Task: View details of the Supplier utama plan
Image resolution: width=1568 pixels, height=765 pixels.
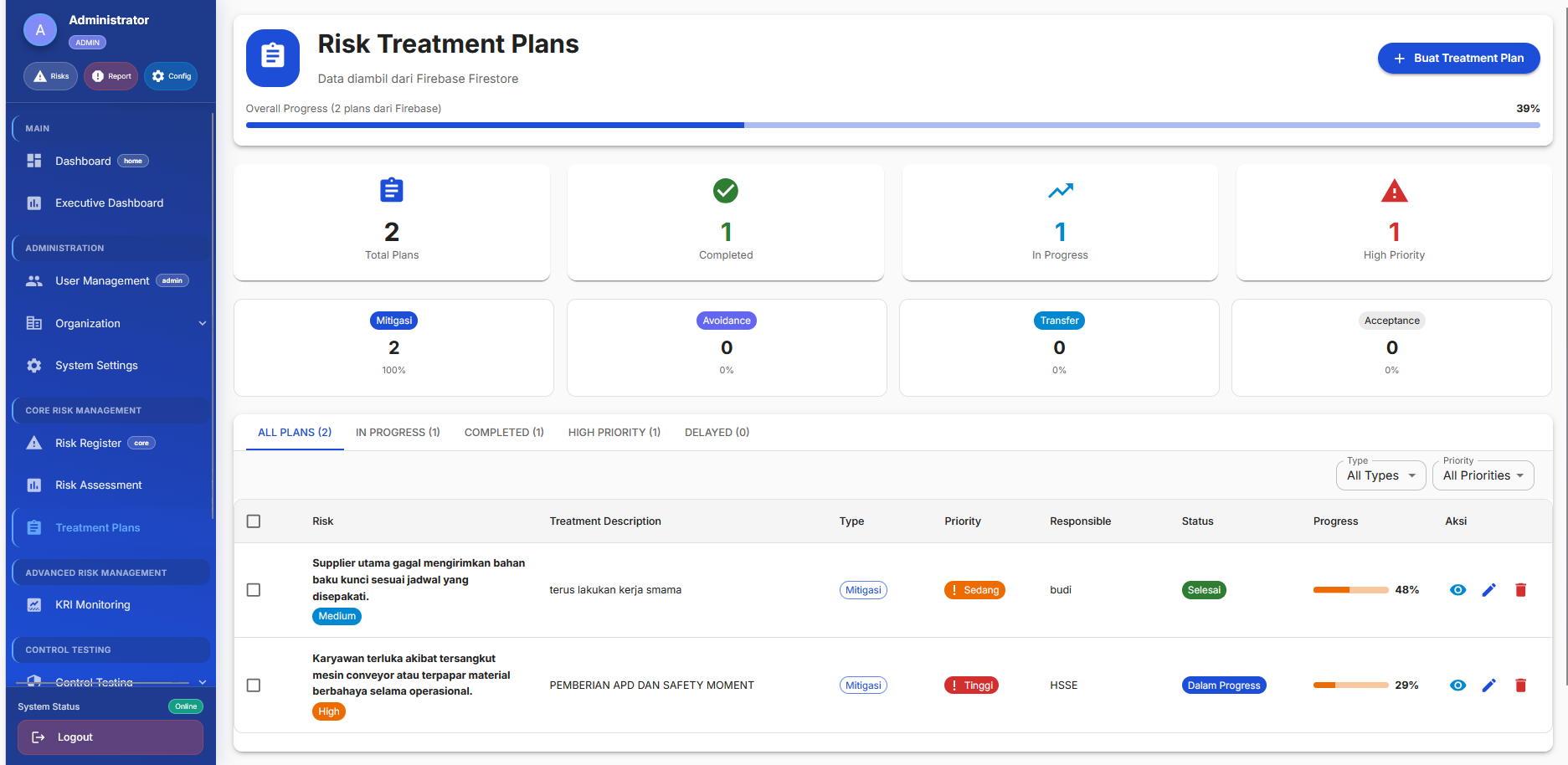Action: [1457, 590]
